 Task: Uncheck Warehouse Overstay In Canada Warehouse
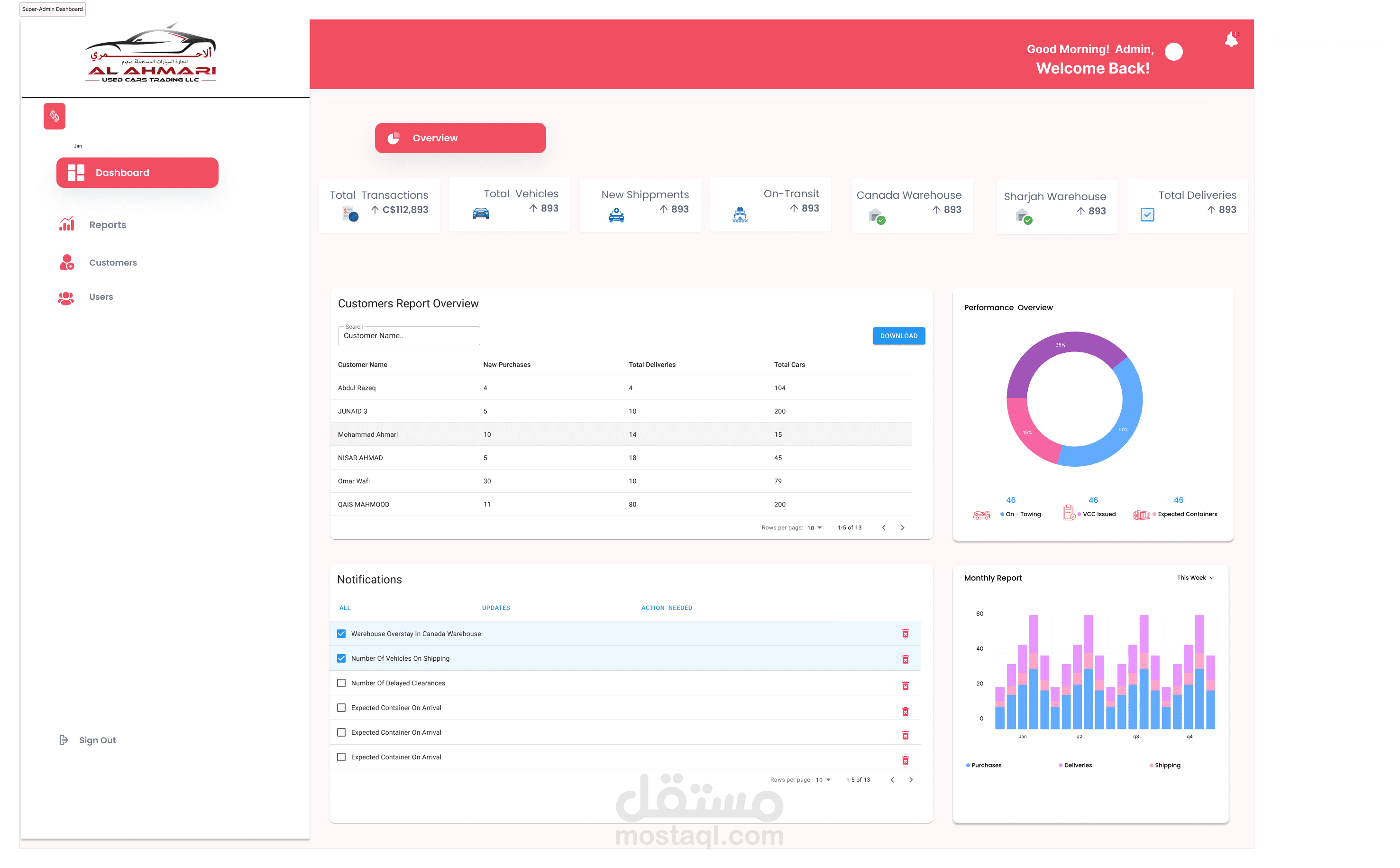click(x=341, y=634)
